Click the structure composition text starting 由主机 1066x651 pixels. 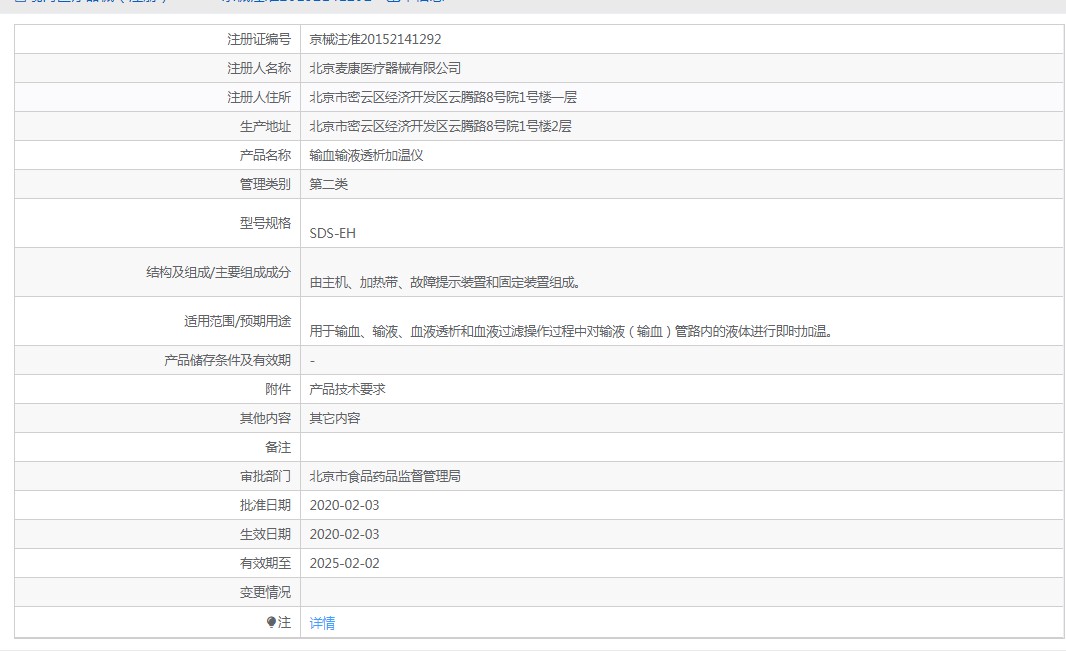(445, 282)
